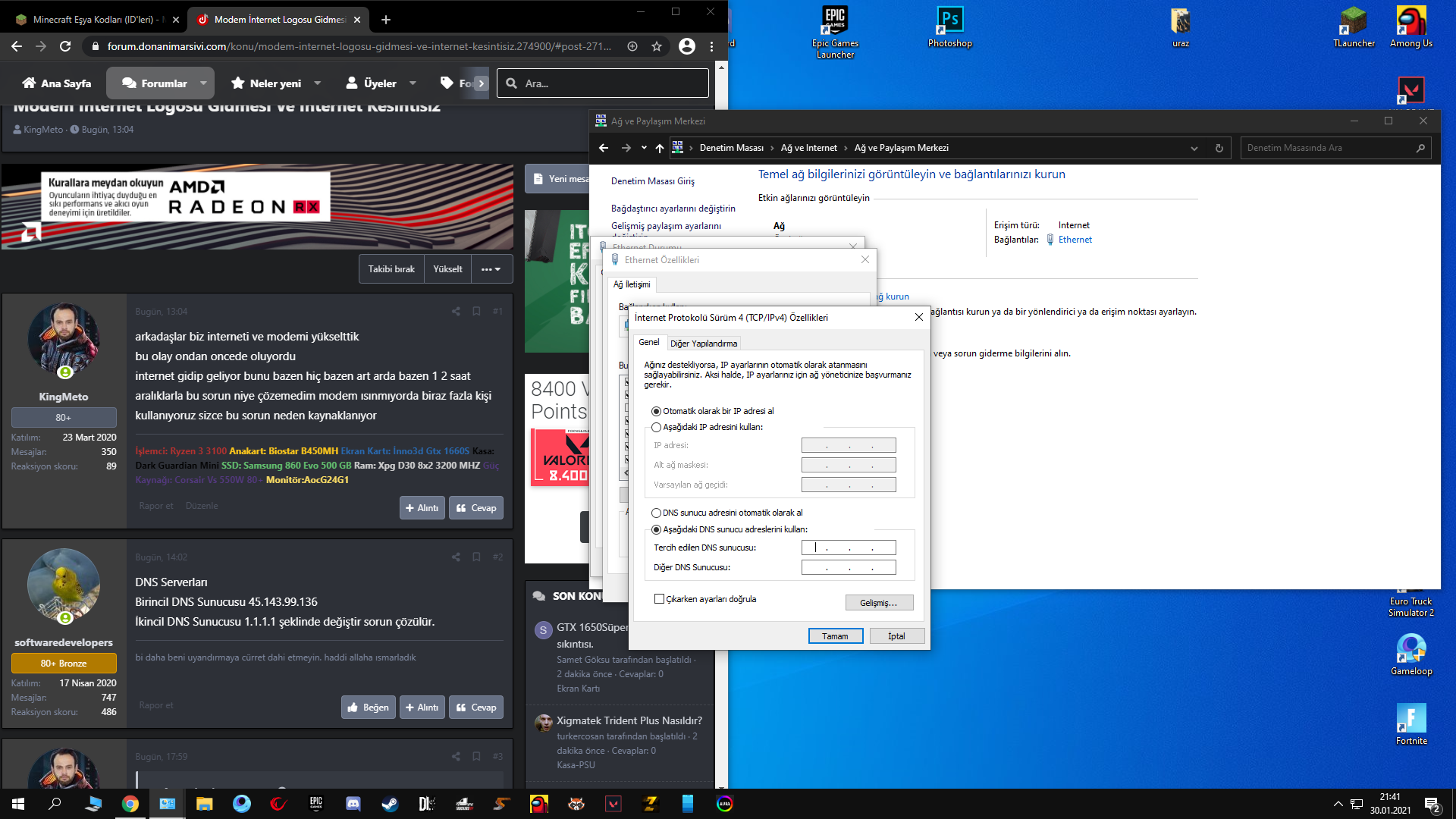Open Chrome's three-dot menu
The image size is (1456, 819).
pos(711,46)
